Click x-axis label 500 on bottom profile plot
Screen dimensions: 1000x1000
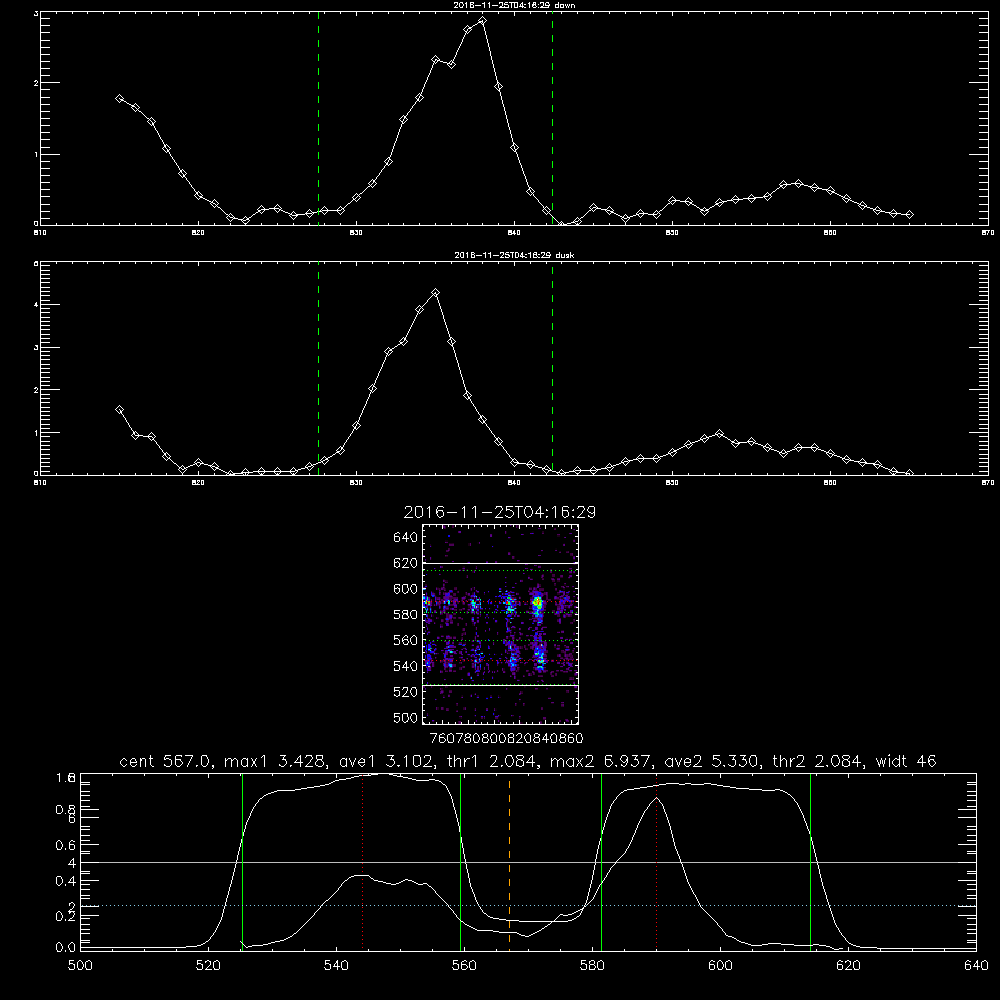point(80,965)
